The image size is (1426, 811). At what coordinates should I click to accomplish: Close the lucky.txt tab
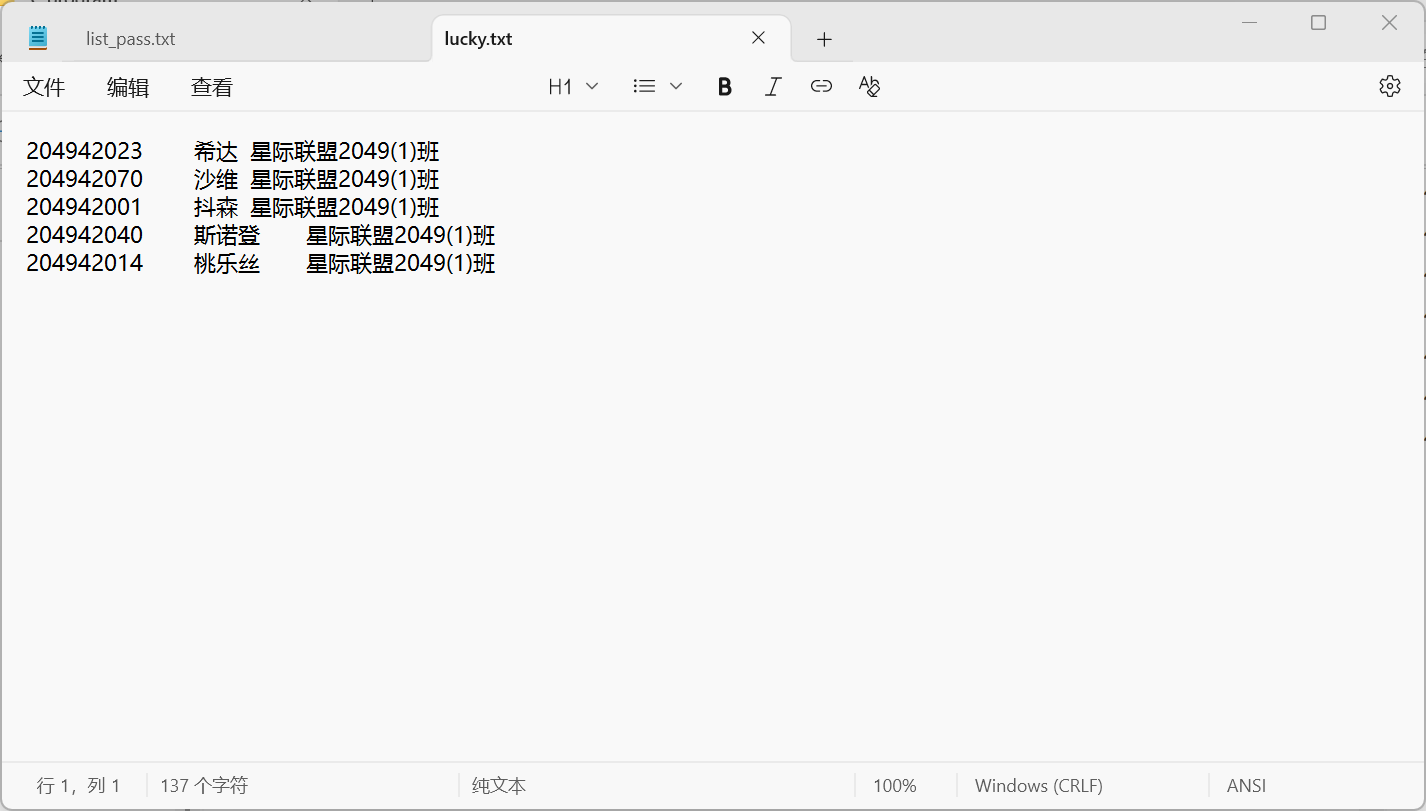pos(758,38)
